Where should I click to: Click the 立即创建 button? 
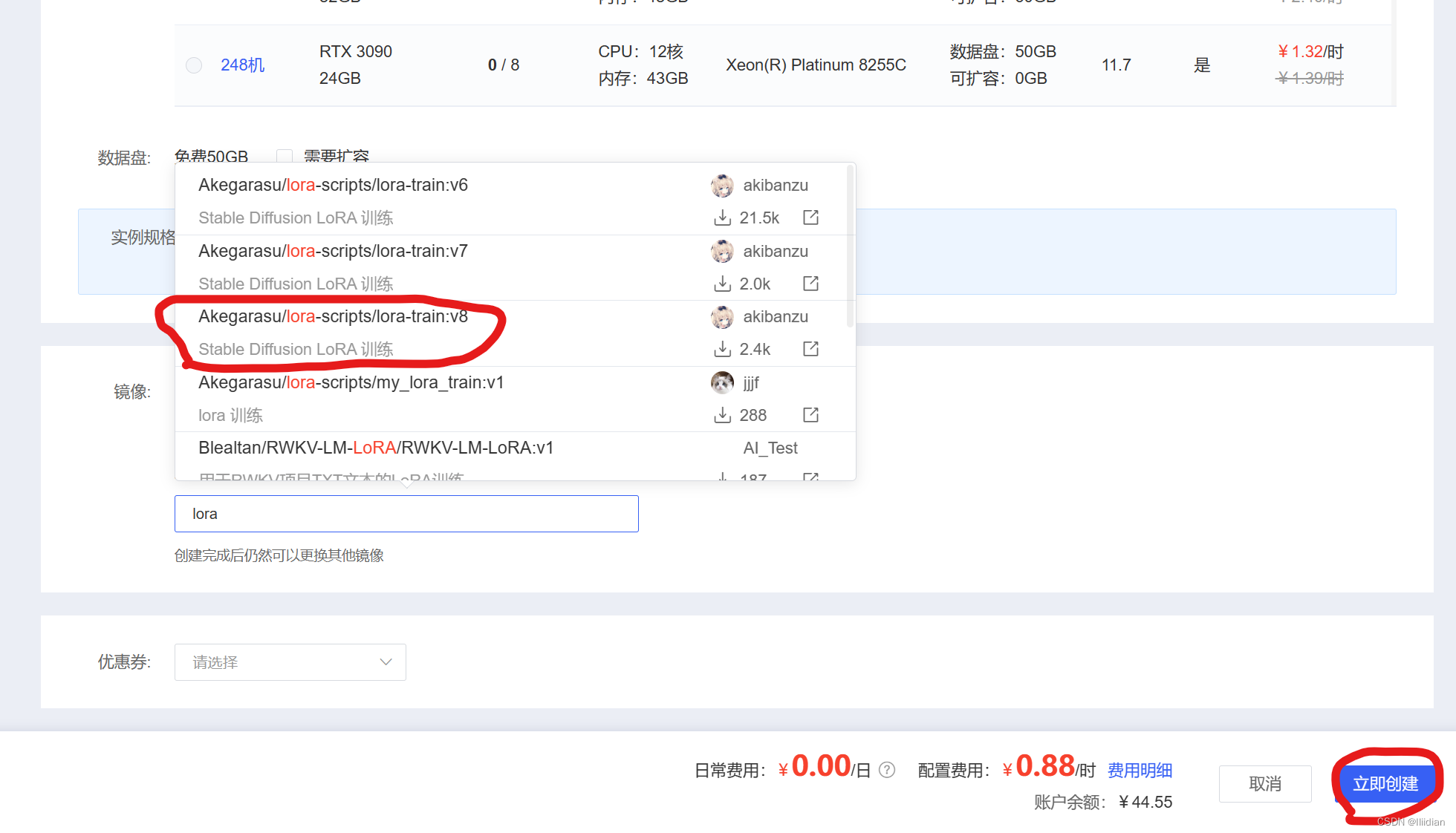tap(1385, 784)
